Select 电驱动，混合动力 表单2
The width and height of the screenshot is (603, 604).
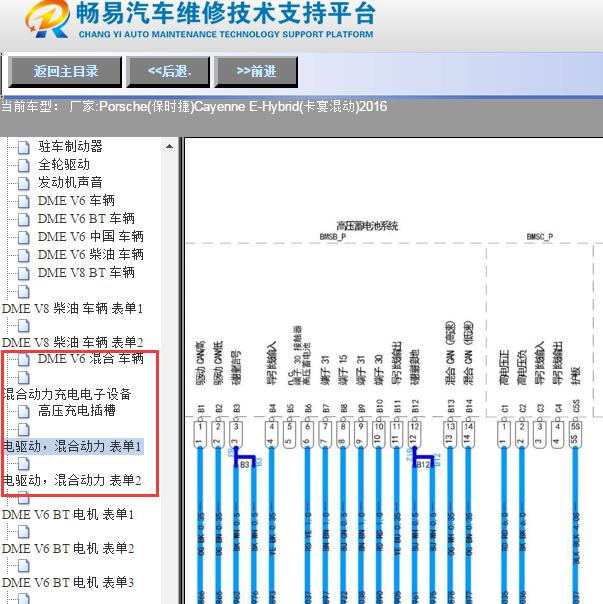72,480
